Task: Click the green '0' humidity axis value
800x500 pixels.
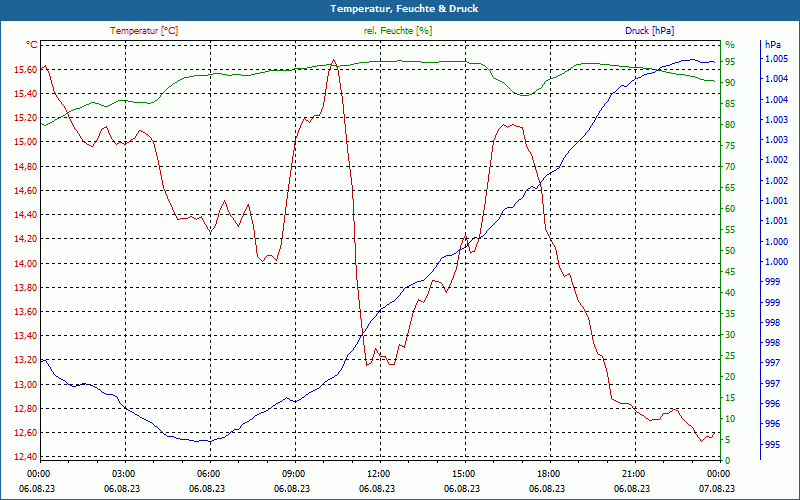Action: pyautogui.click(x=728, y=460)
